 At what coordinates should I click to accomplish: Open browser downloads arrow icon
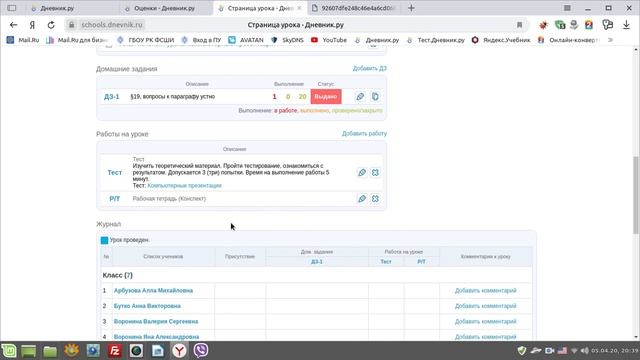pos(626,25)
